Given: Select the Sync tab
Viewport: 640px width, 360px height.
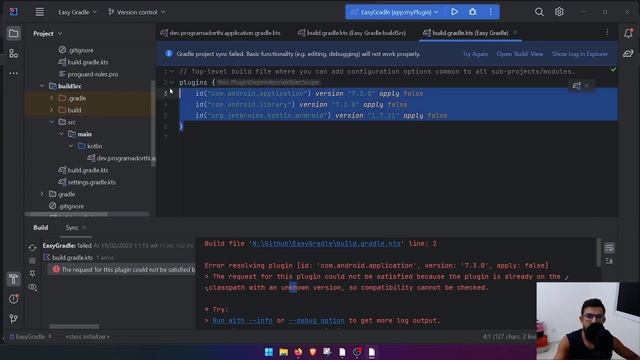Looking at the screenshot, I should click(72, 228).
